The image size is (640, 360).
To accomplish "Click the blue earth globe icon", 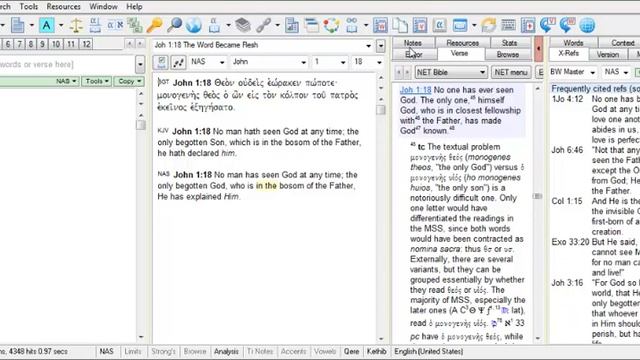I will pyautogui.click(x=194, y=25).
